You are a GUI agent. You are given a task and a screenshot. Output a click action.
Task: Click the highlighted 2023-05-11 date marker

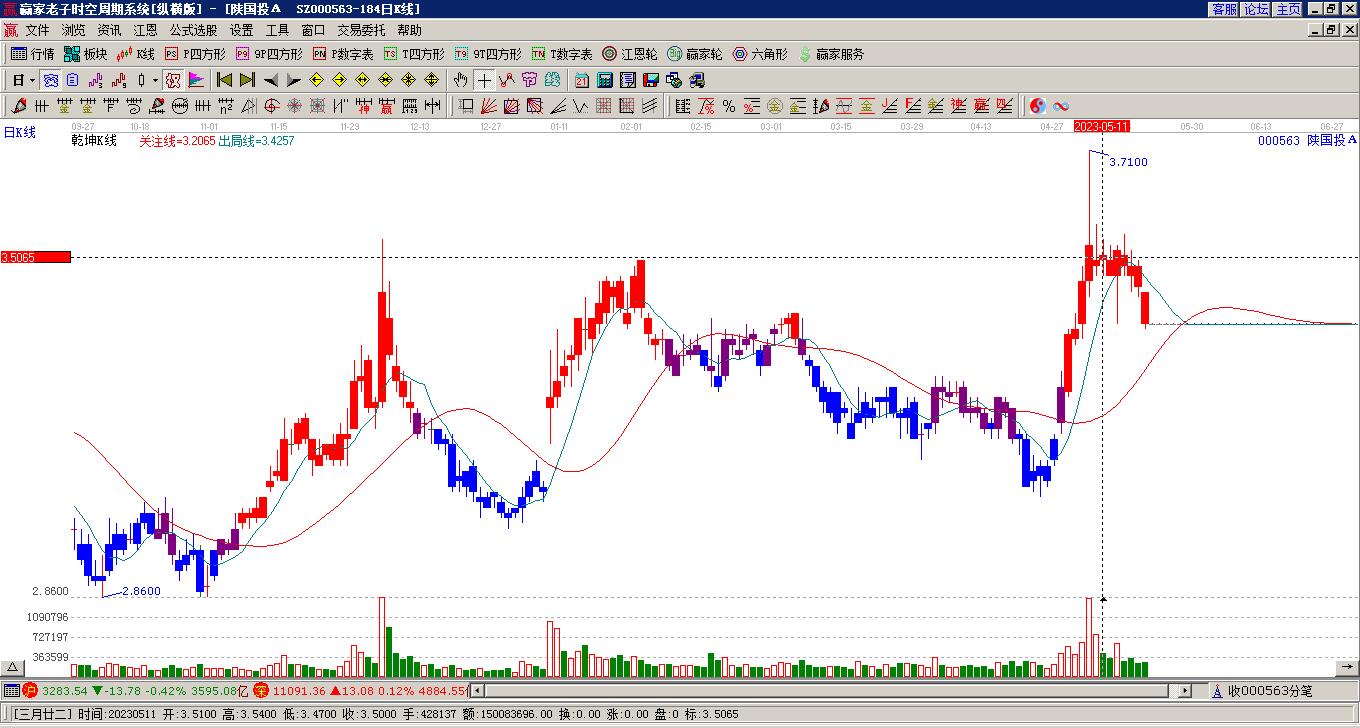[x=1102, y=126]
